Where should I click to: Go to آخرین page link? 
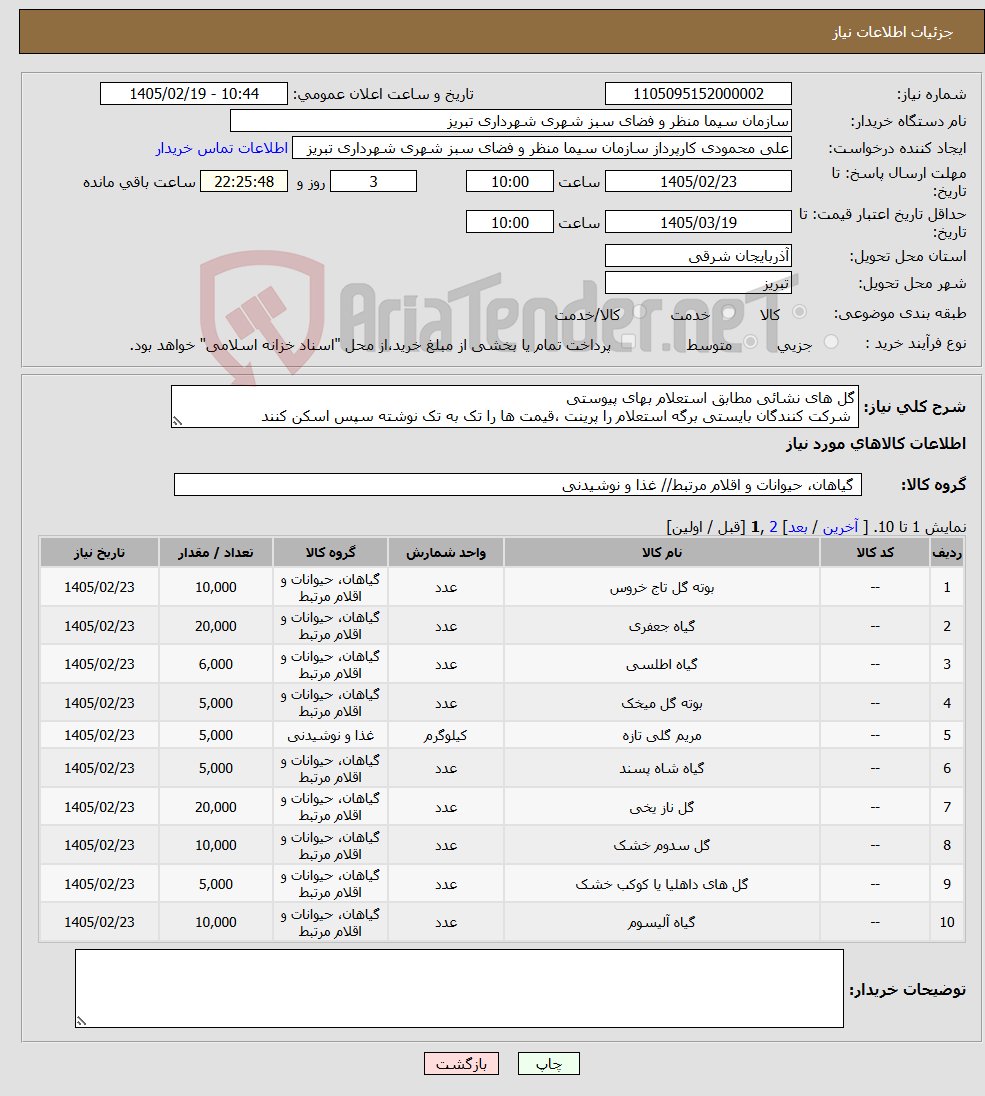pyautogui.click(x=840, y=527)
